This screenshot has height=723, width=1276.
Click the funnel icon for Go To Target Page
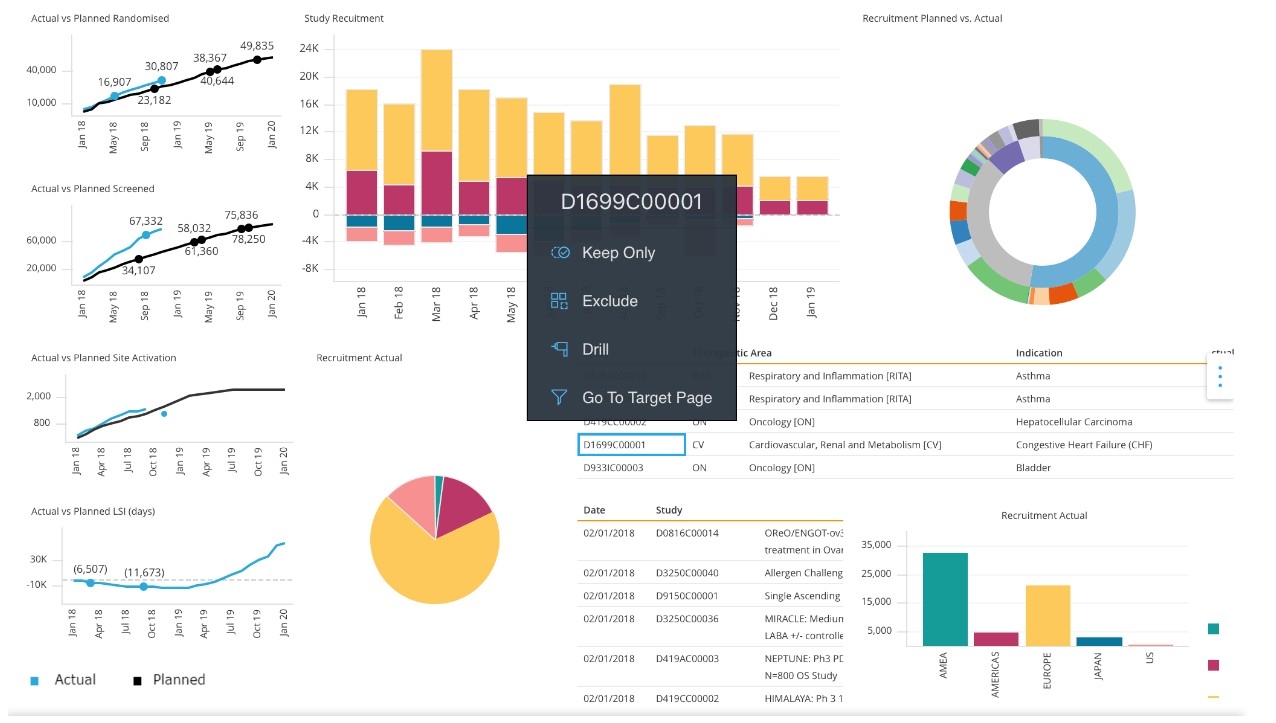click(559, 398)
